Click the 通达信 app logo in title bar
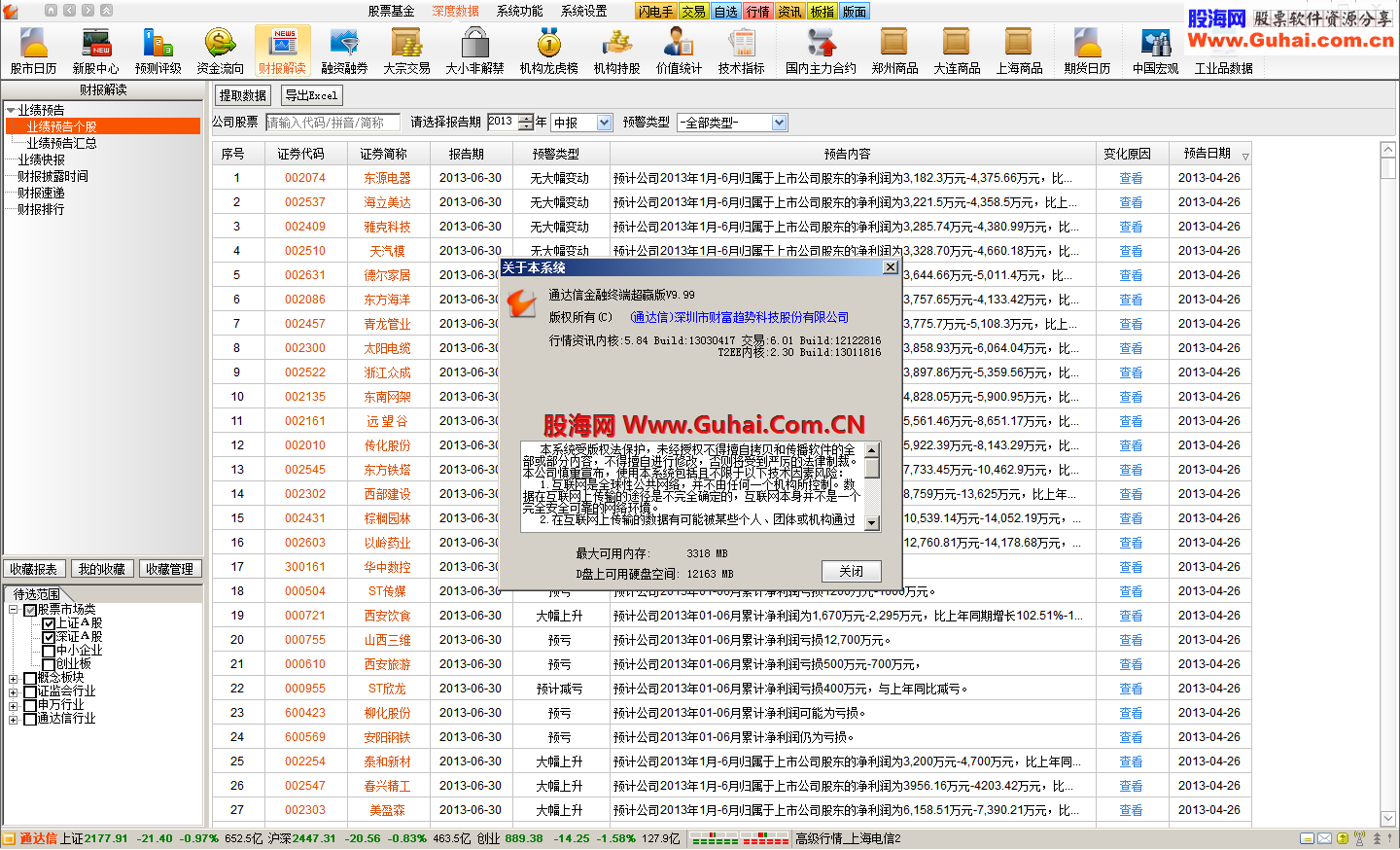Screen dimensions: 1400x850 click(x=11, y=11)
